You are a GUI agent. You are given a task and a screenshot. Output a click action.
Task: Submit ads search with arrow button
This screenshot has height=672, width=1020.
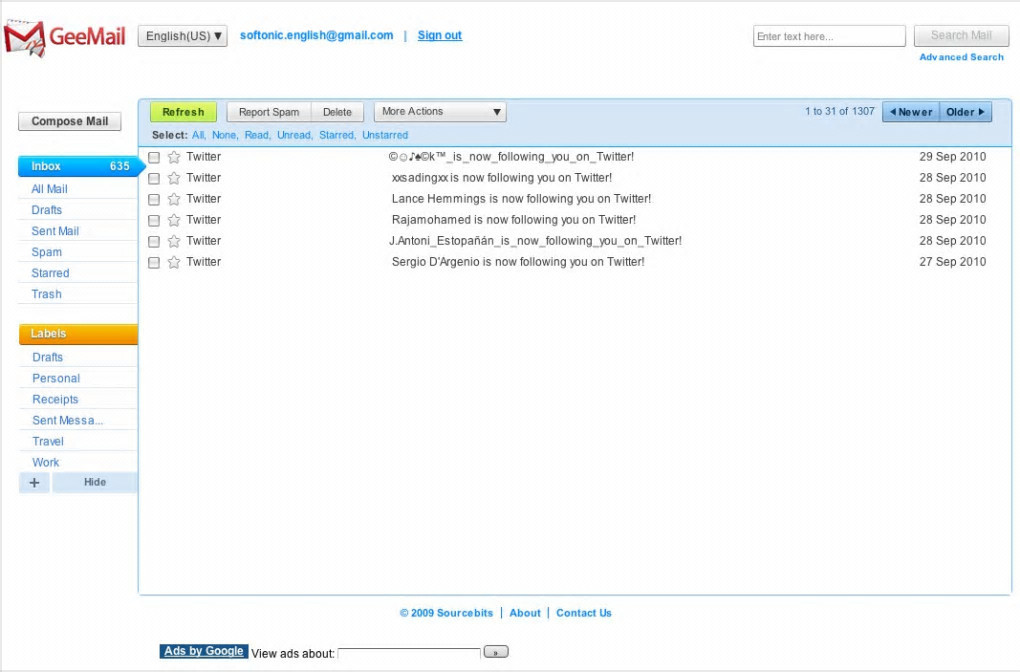[496, 652]
